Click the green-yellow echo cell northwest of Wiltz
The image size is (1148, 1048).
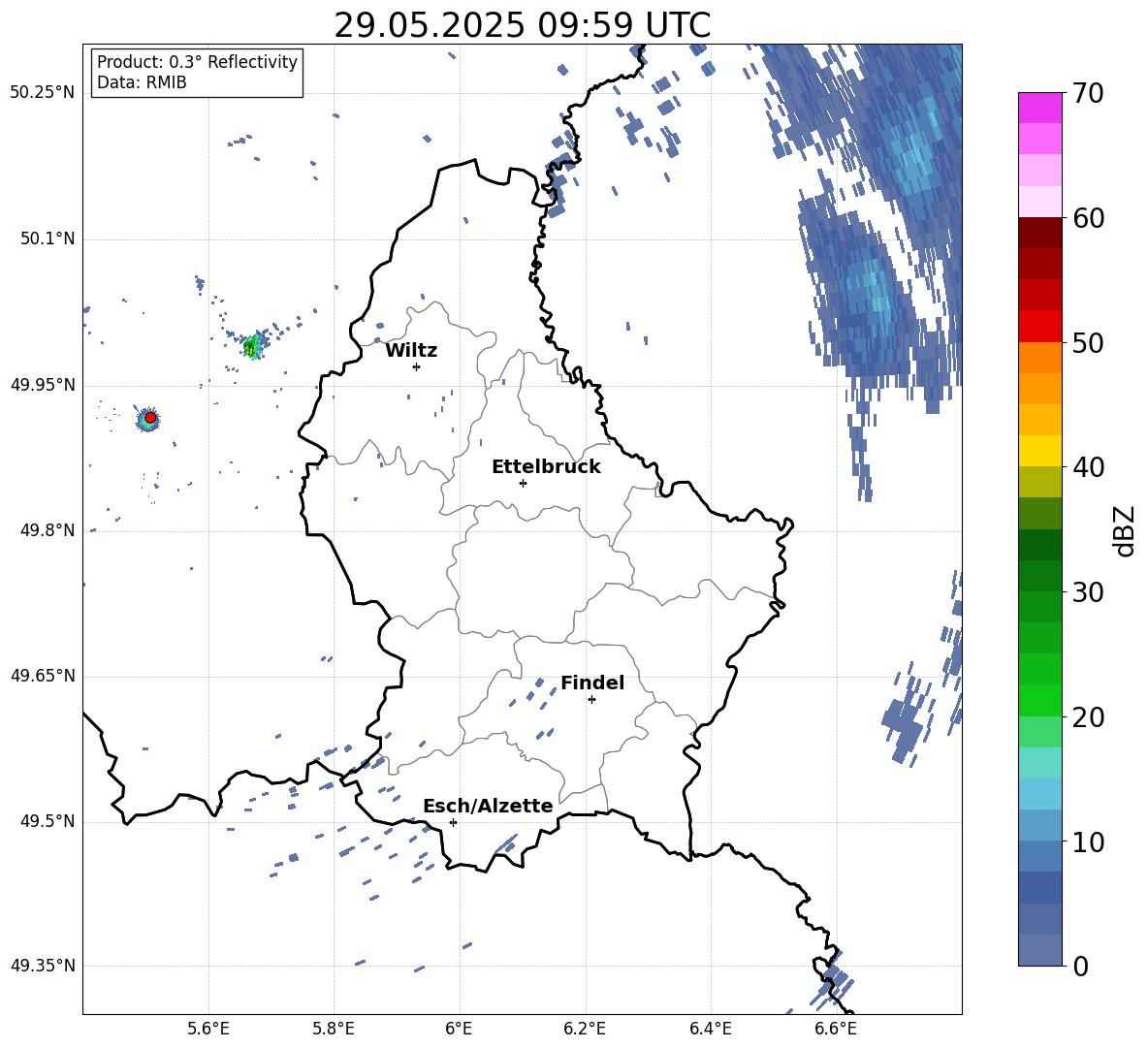point(252,347)
